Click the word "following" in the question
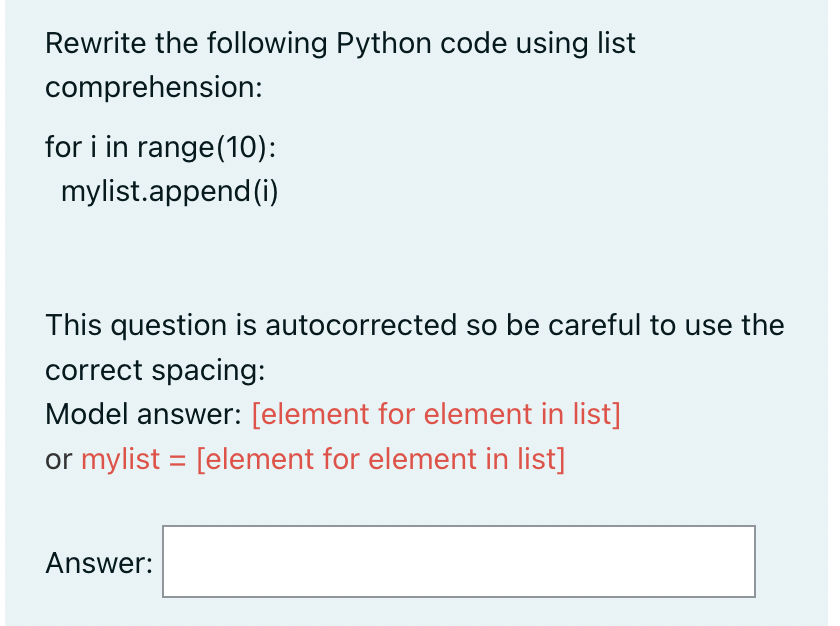Image resolution: width=840 pixels, height=626 pixels. pos(266,44)
